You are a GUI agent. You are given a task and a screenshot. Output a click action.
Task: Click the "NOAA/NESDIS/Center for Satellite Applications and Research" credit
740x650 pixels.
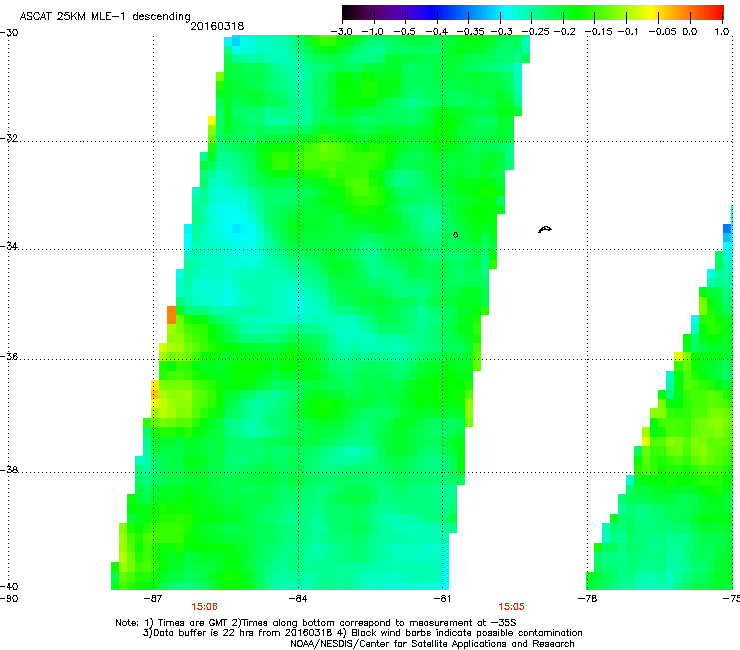pyautogui.click(x=432, y=644)
